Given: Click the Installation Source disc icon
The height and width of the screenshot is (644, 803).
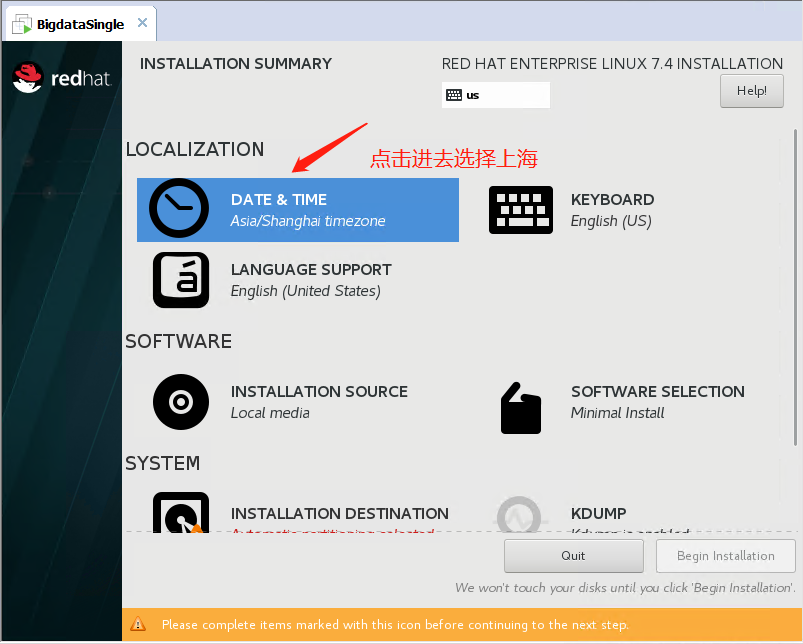Looking at the screenshot, I should [x=181, y=402].
